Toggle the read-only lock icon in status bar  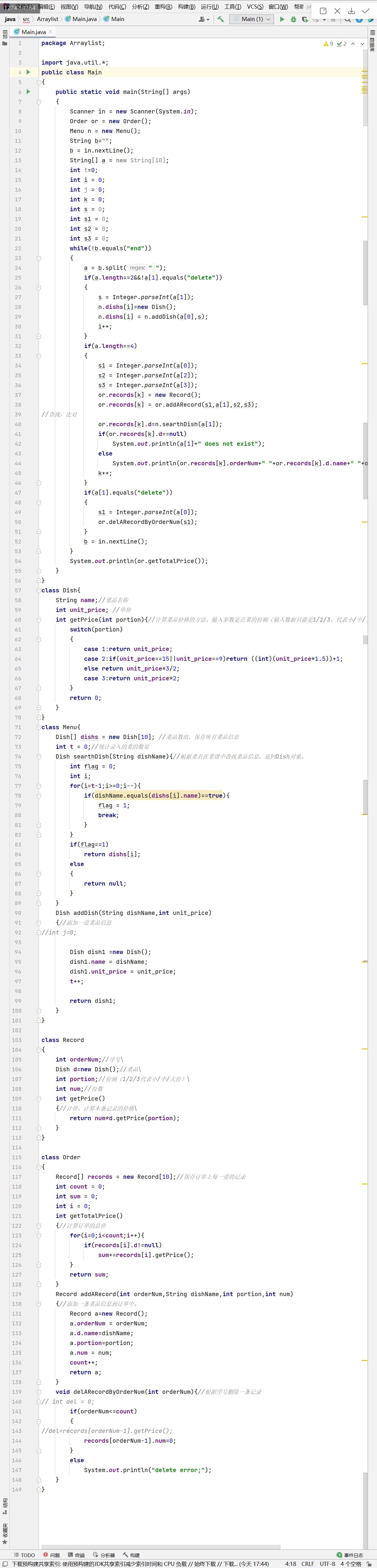[369, 1564]
